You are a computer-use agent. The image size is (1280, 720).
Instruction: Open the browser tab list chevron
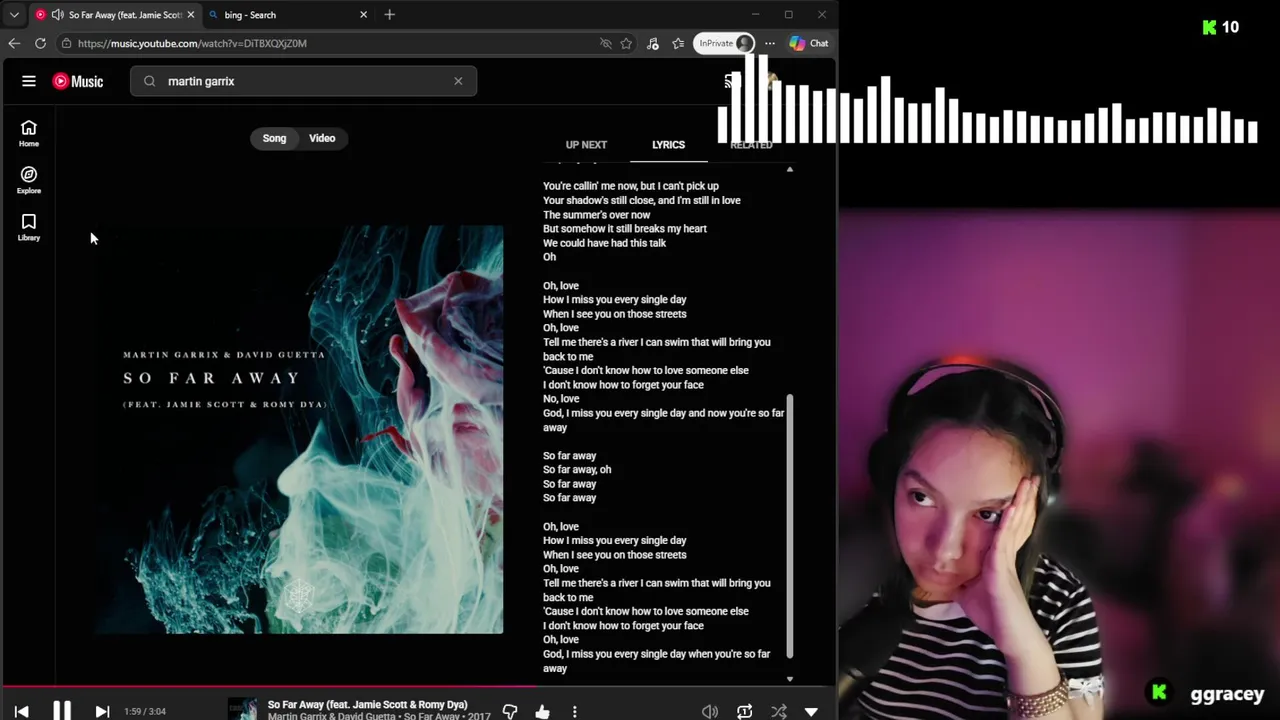14,15
